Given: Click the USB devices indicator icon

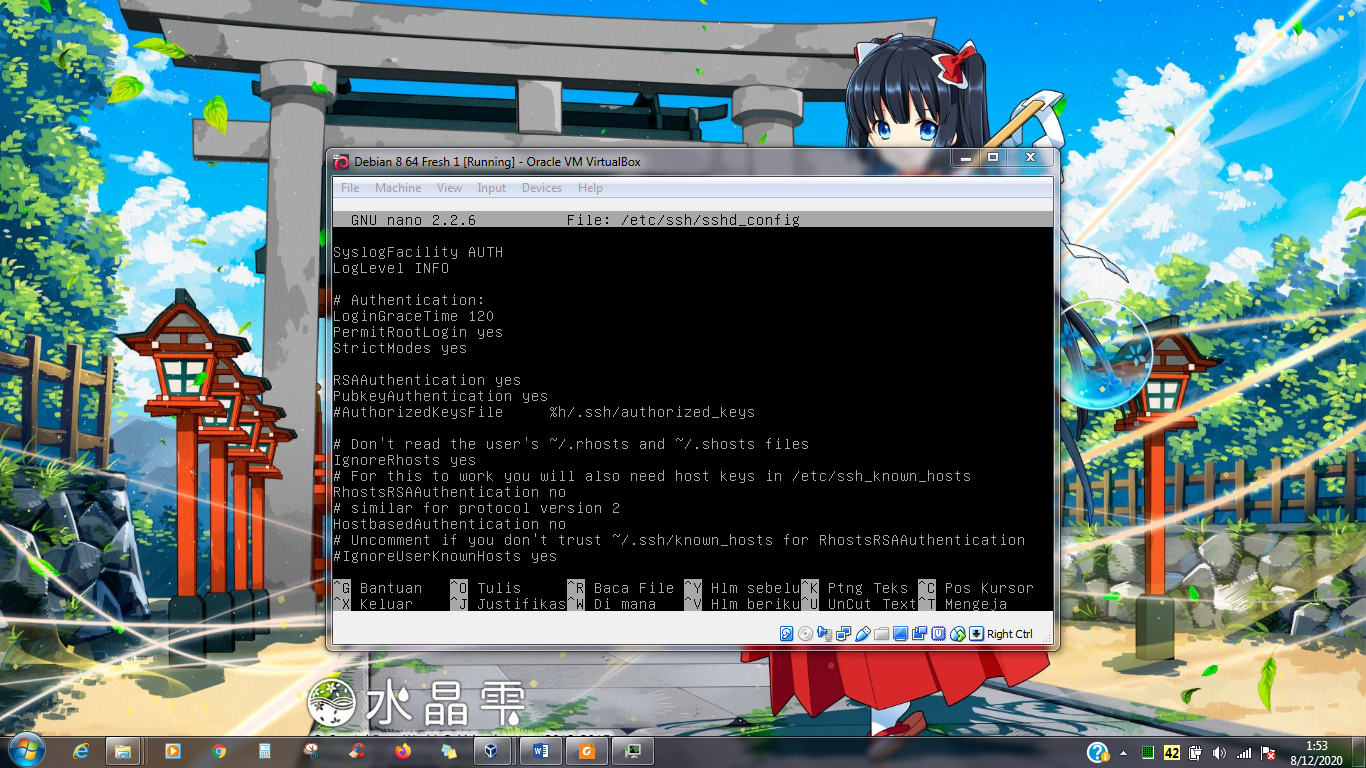Looking at the screenshot, I should pos(863,634).
